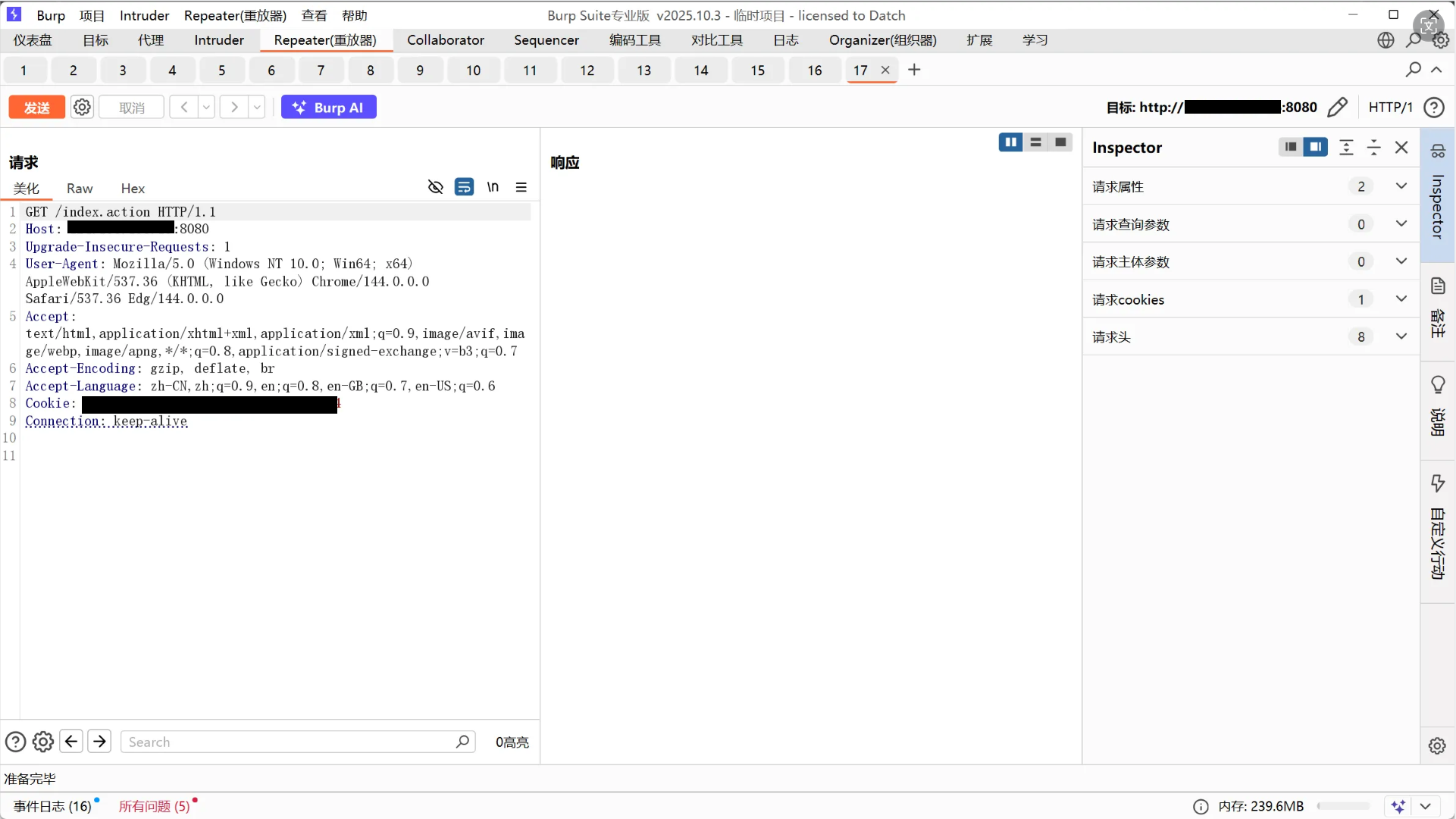Open search settings gear icon
Image resolution: width=1456 pixels, height=819 pixels.
point(43,742)
